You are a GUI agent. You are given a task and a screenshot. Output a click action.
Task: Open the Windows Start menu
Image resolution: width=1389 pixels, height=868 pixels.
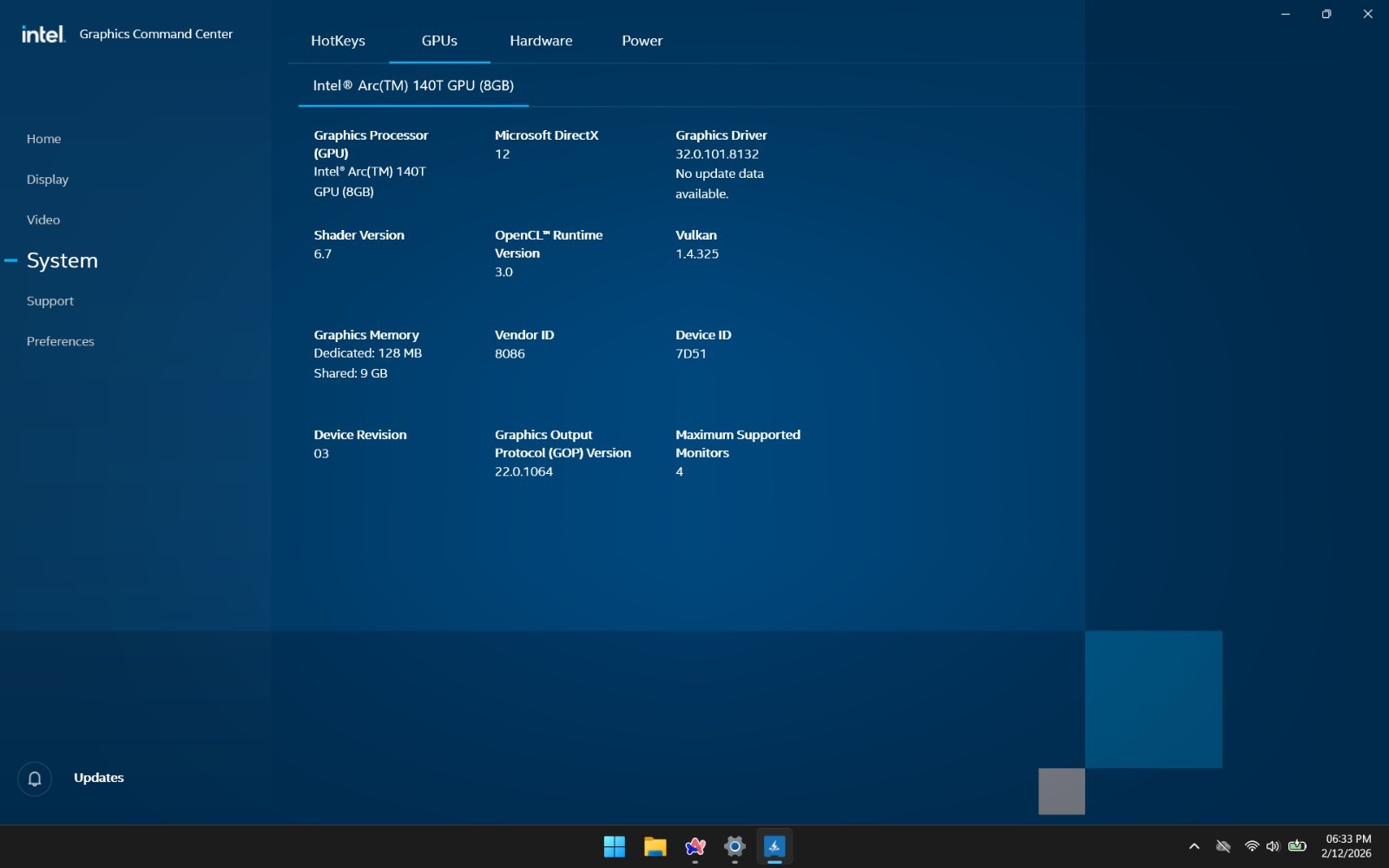pyautogui.click(x=615, y=846)
